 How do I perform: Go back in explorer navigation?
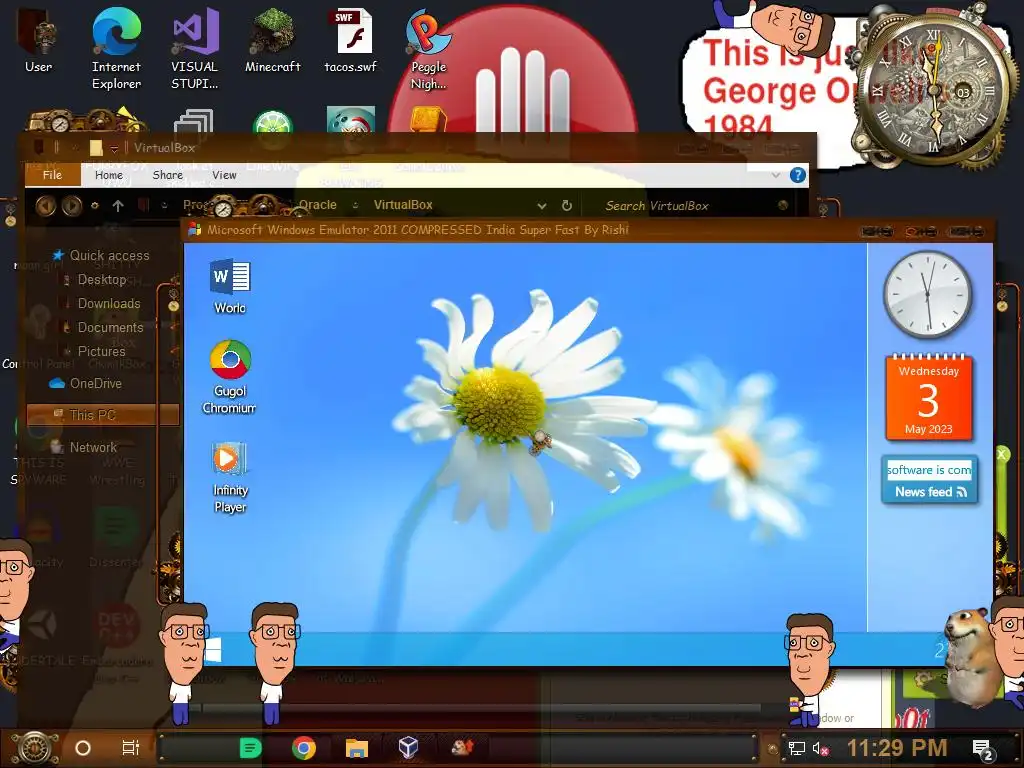click(x=45, y=206)
